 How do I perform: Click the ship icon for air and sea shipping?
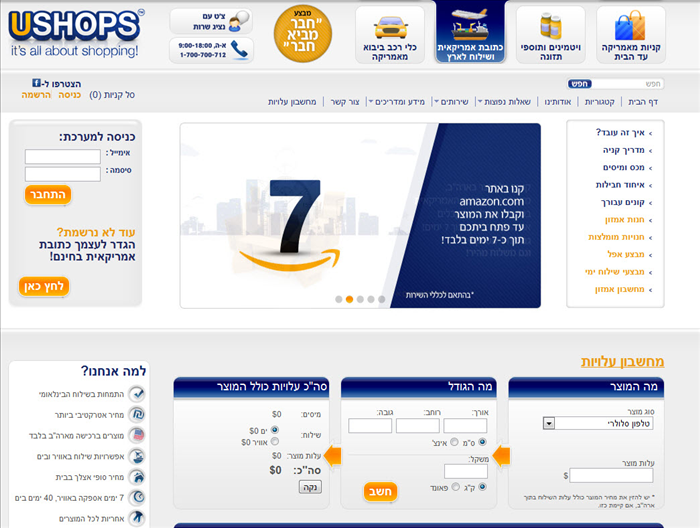[x=137, y=456]
